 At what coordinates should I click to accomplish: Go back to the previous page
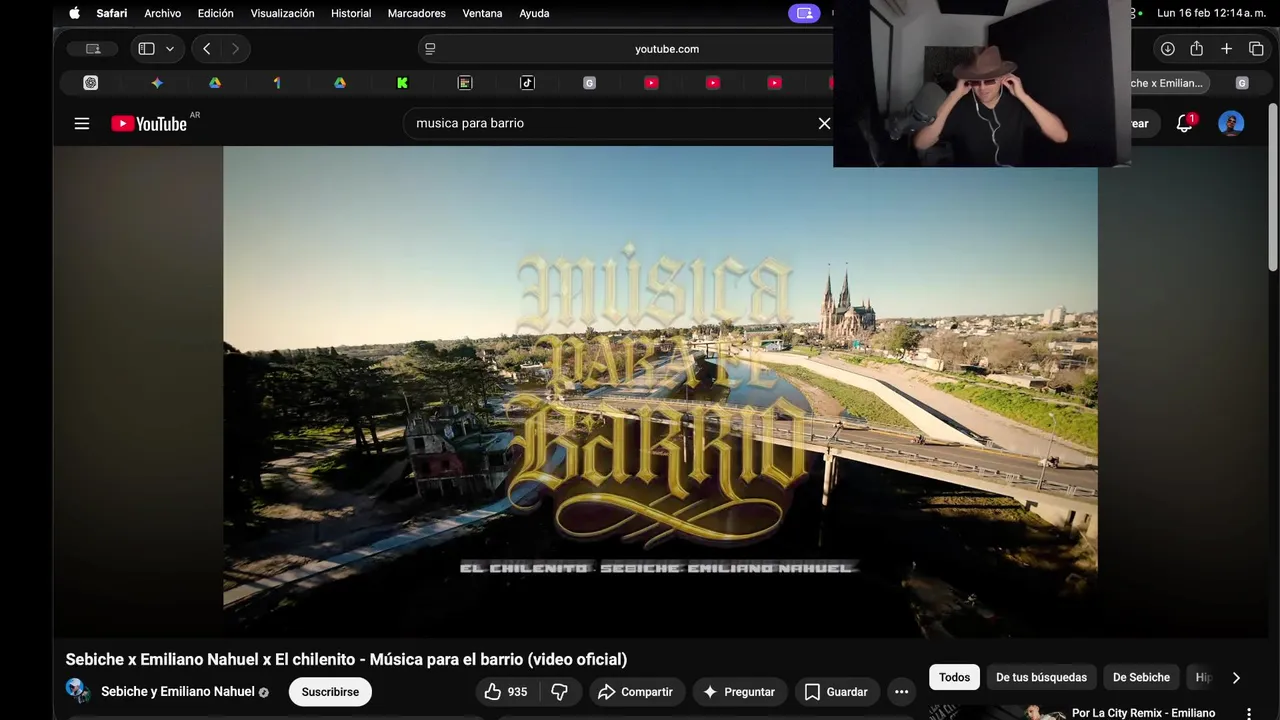[206, 48]
